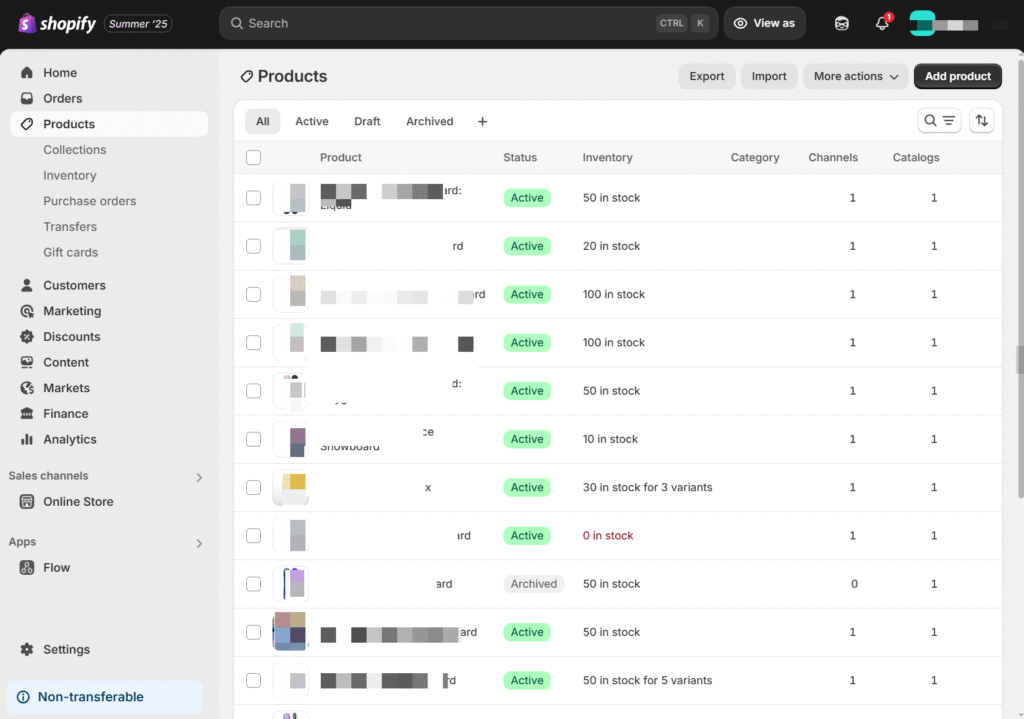Open Flow app in sidebar
The image size is (1024, 719).
click(x=56, y=567)
